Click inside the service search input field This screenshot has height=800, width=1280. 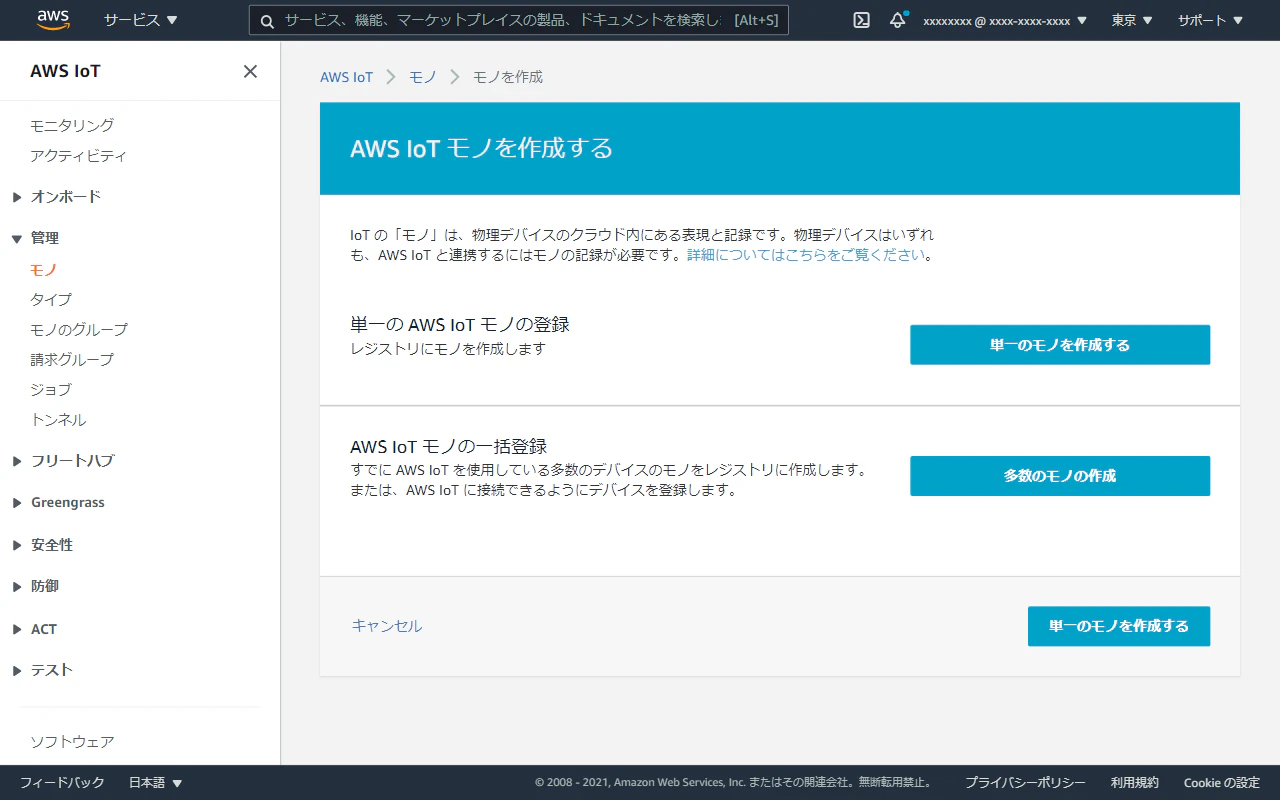click(500, 19)
